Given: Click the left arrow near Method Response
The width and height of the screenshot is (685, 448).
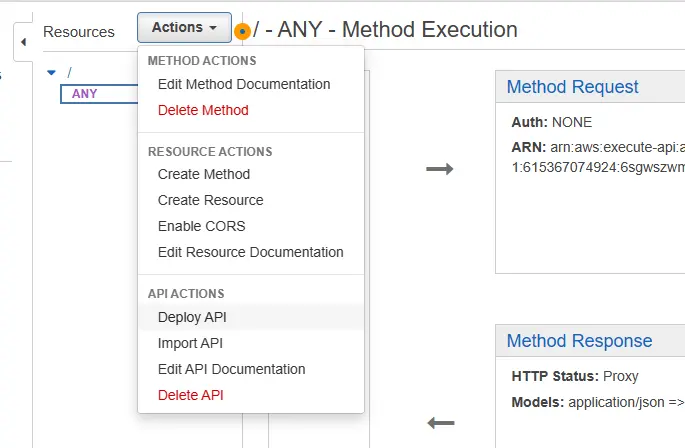Looking at the screenshot, I should [440, 422].
